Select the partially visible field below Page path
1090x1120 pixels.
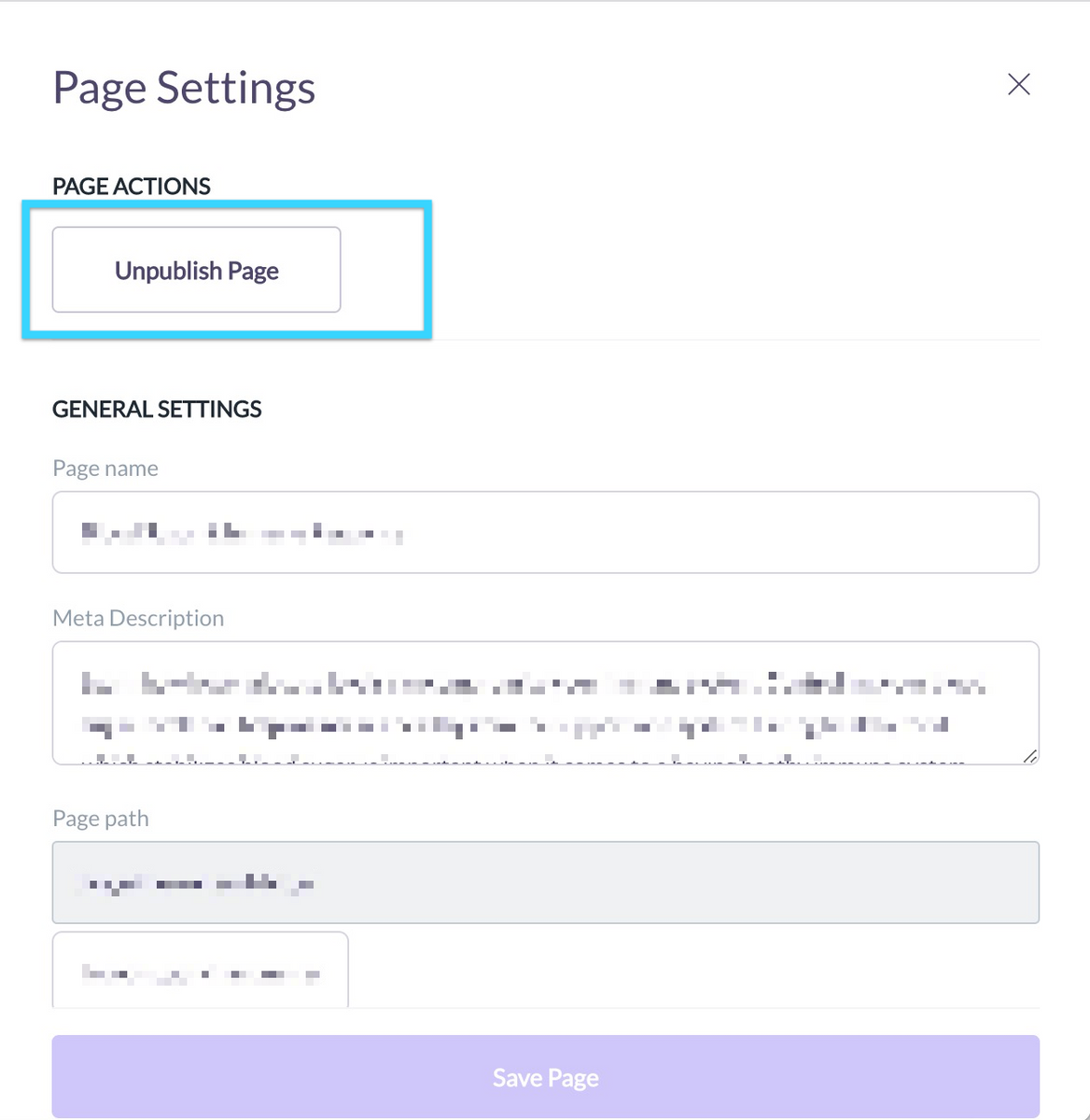pyautogui.click(x=200, y=970)
